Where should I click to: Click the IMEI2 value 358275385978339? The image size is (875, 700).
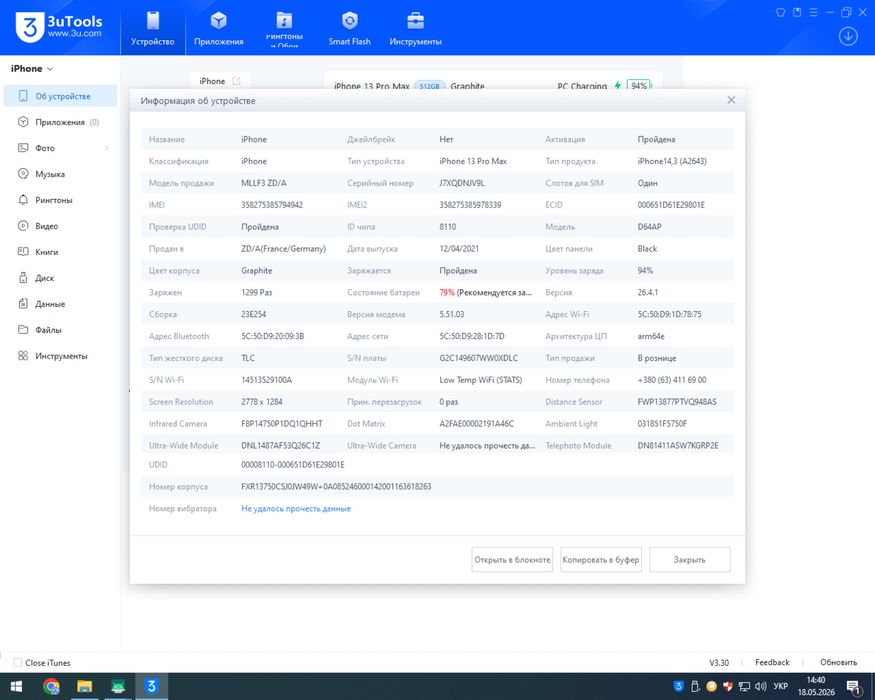[470, 205]
